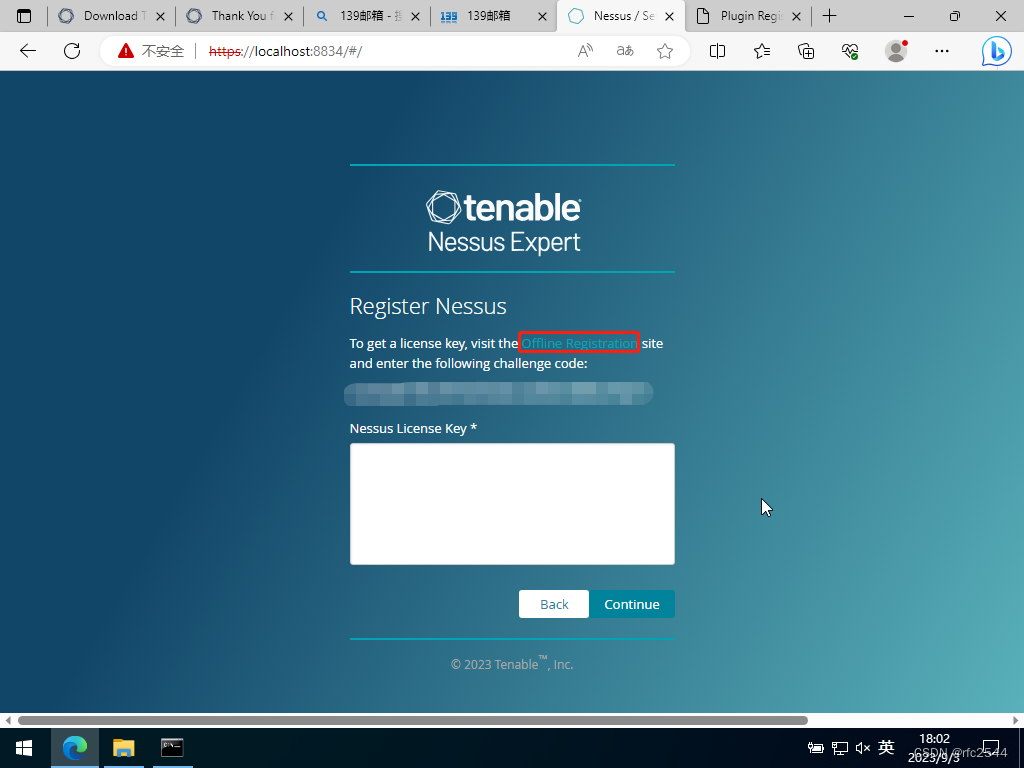Viewport: 1024px width, 768px height.
Task: Click the not-secure warning triangle icon
Action: click(x=126, y=51)
